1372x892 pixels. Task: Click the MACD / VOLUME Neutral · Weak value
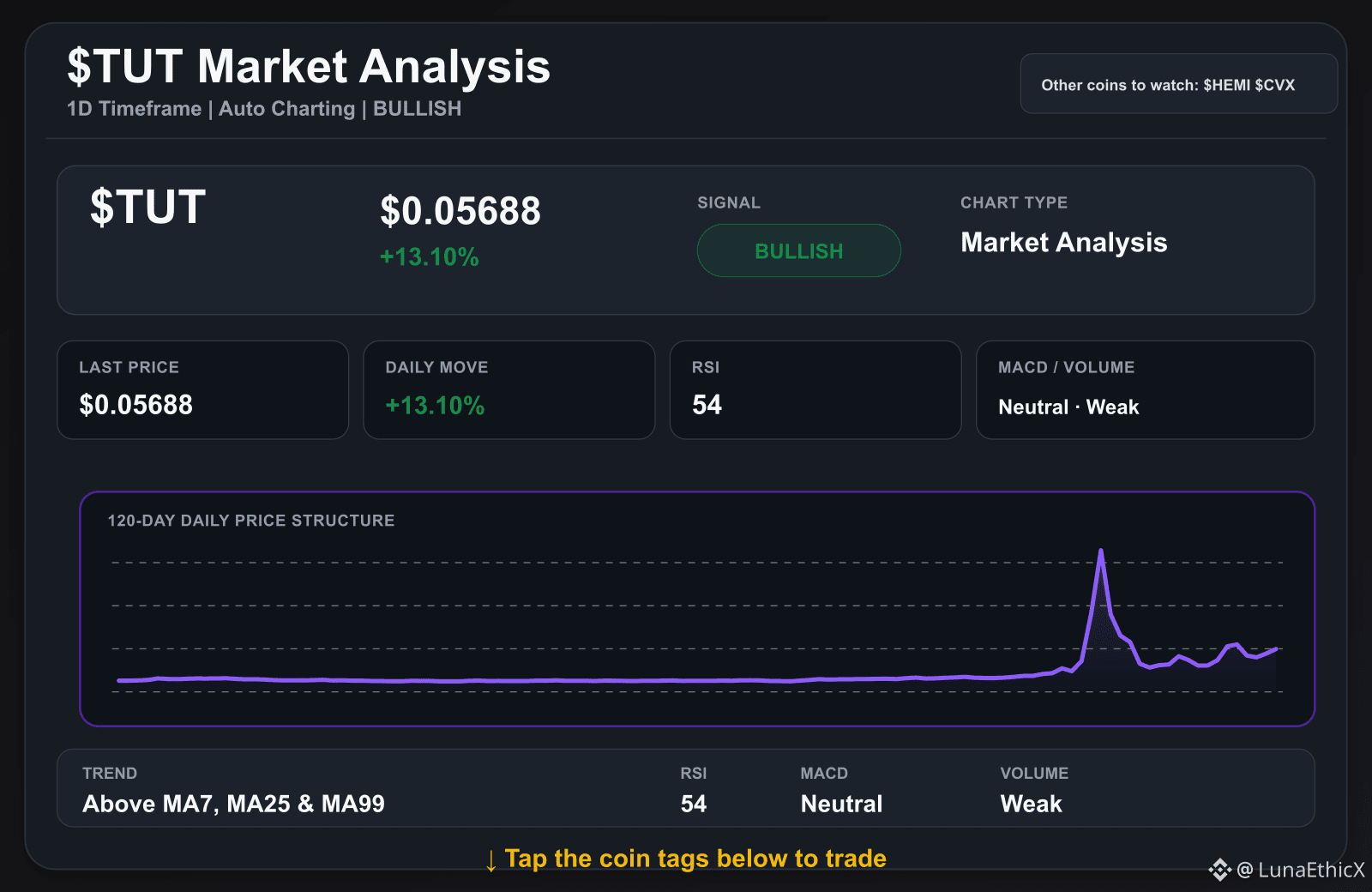1068,407
